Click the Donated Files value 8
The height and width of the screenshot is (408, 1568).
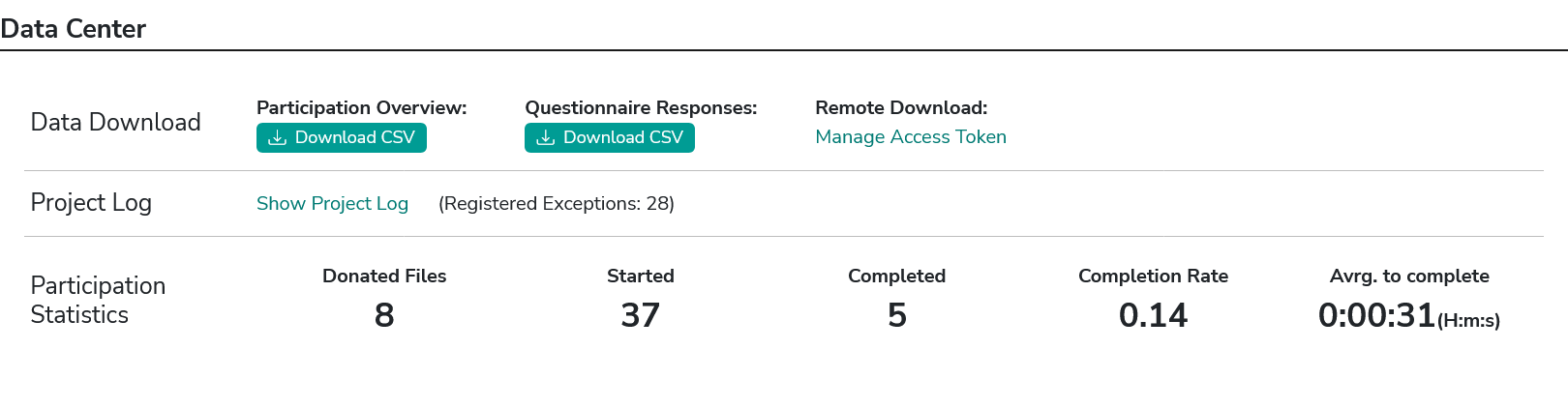point(384,315)
